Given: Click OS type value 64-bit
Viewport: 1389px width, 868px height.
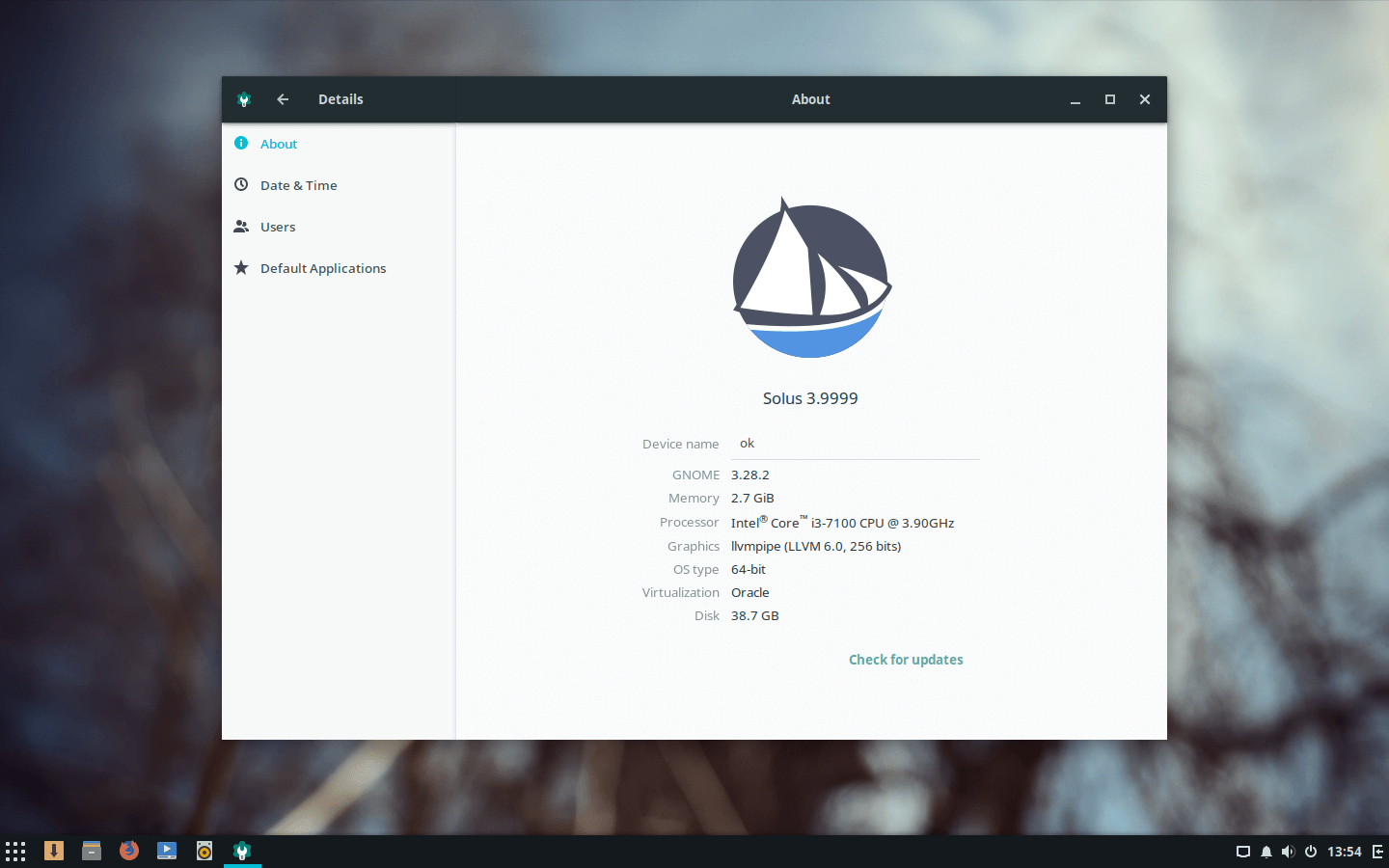Looking at the screenshot, I should tap(749, 569).
